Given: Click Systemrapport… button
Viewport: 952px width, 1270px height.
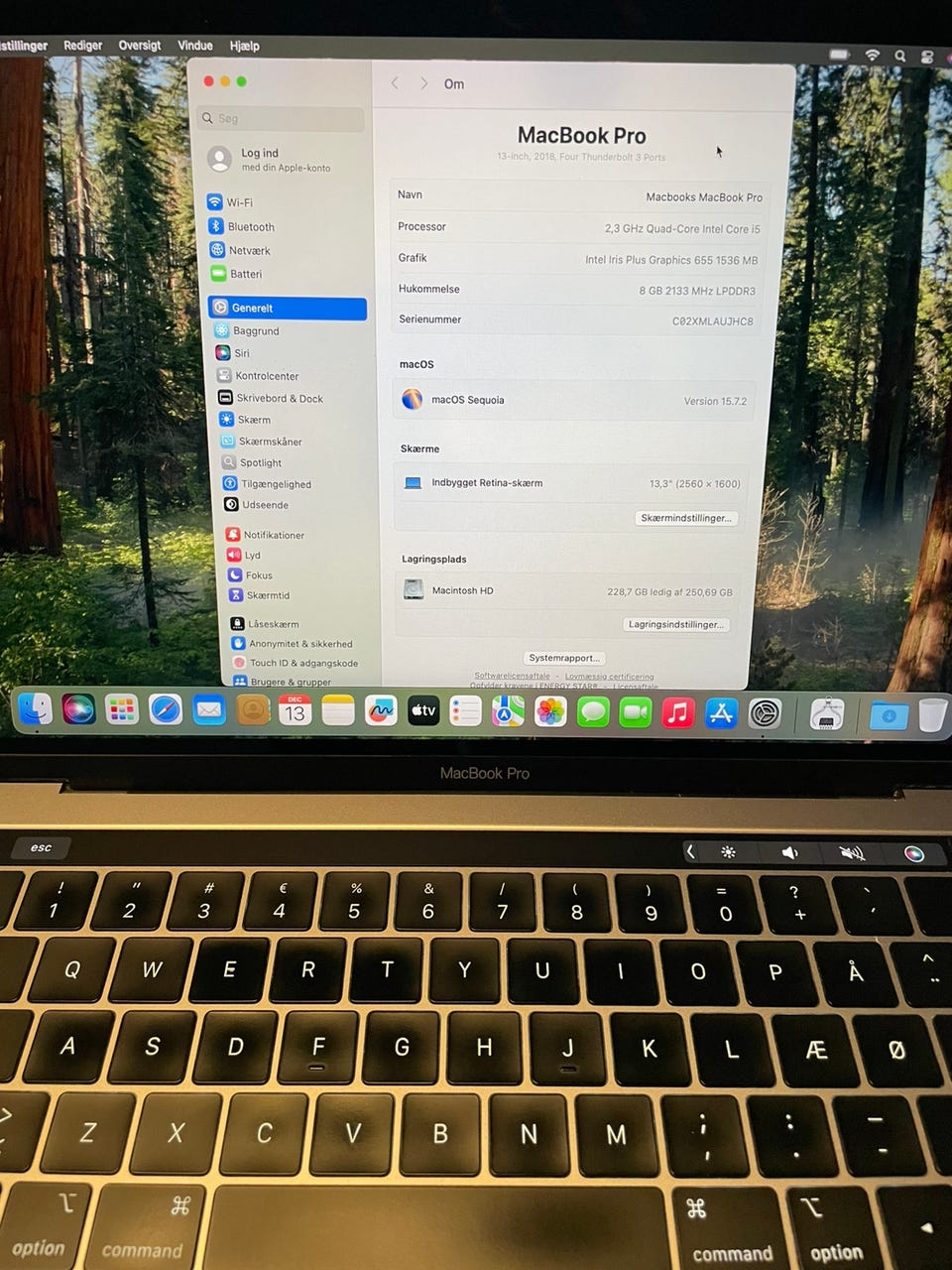Looking at the screenshot, I should [x=564, y=658].
